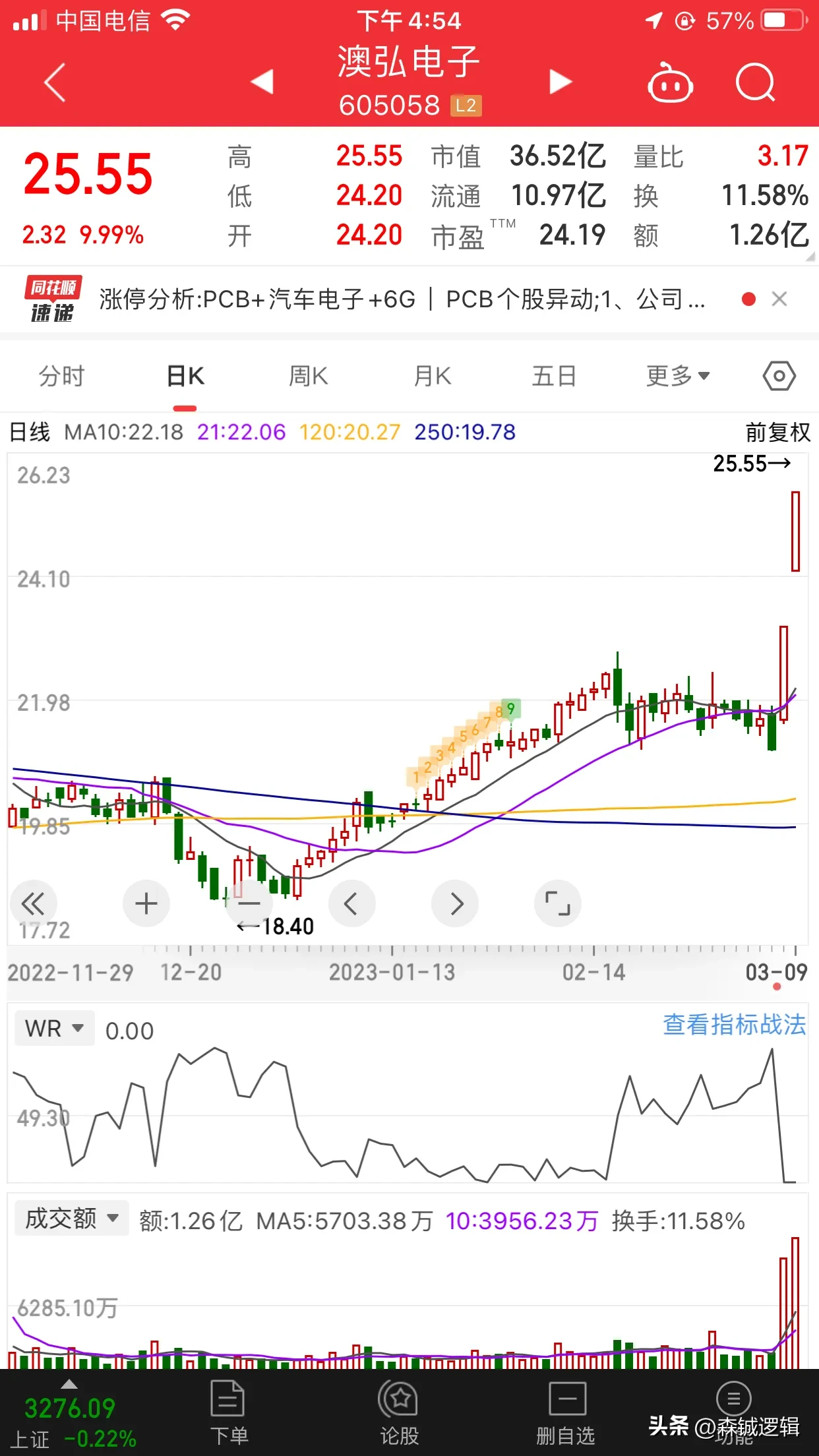Tap the 下单 order button

228,1413
